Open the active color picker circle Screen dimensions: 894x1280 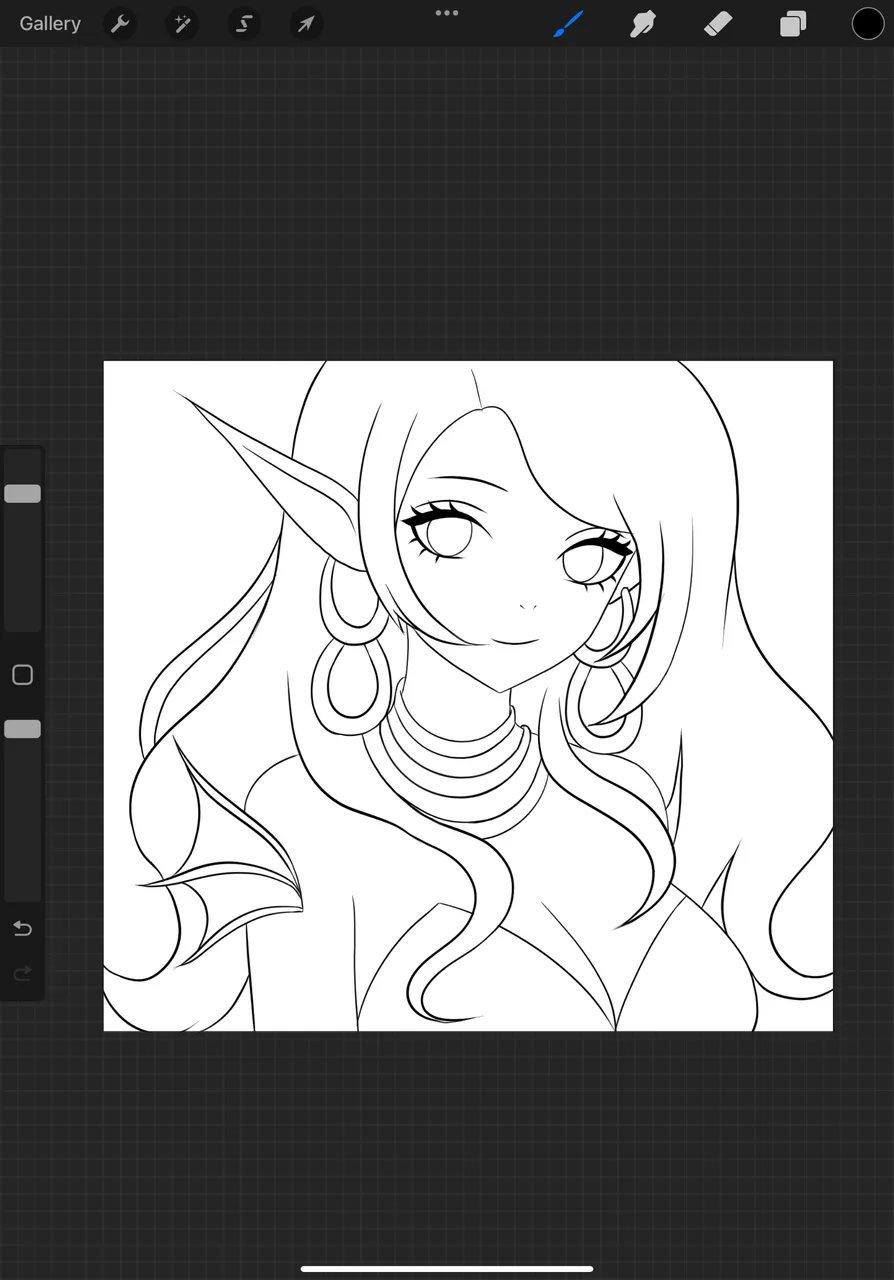tap(868, 23)
